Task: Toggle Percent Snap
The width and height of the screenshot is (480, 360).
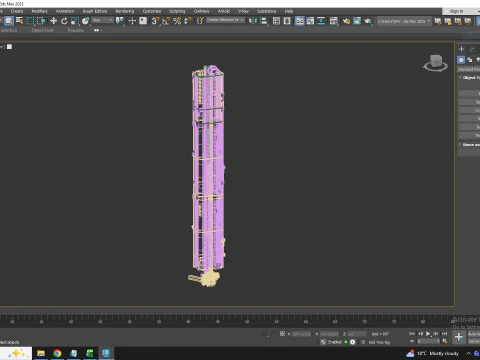Action: 177,21
